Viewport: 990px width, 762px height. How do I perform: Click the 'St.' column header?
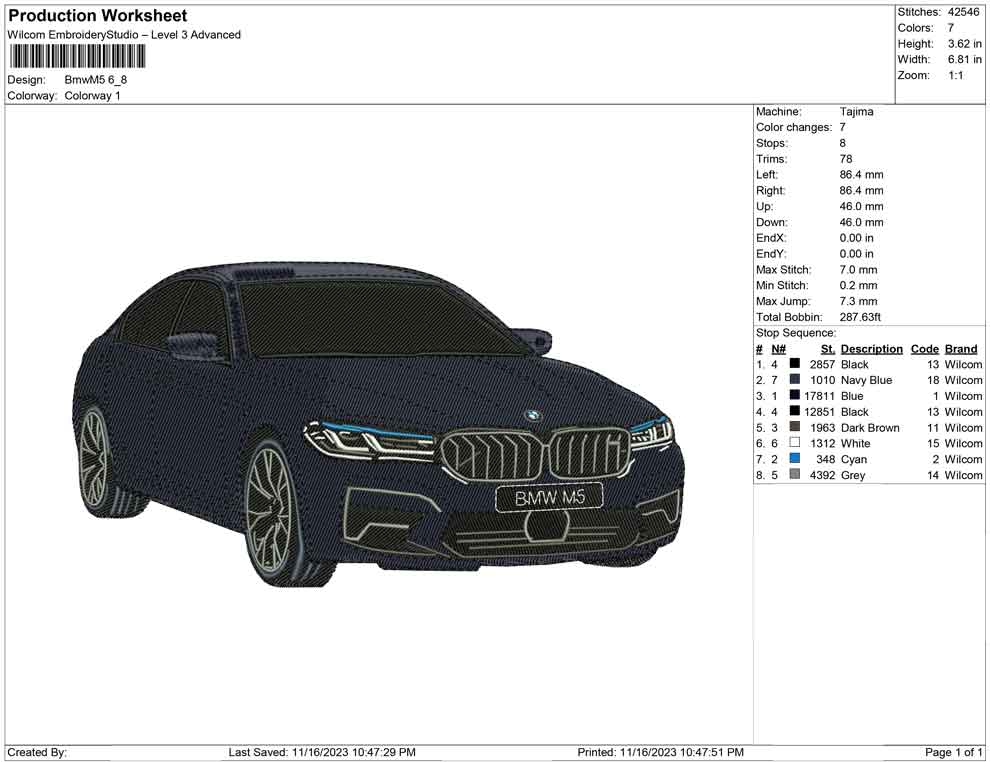(x=828, y=349)
